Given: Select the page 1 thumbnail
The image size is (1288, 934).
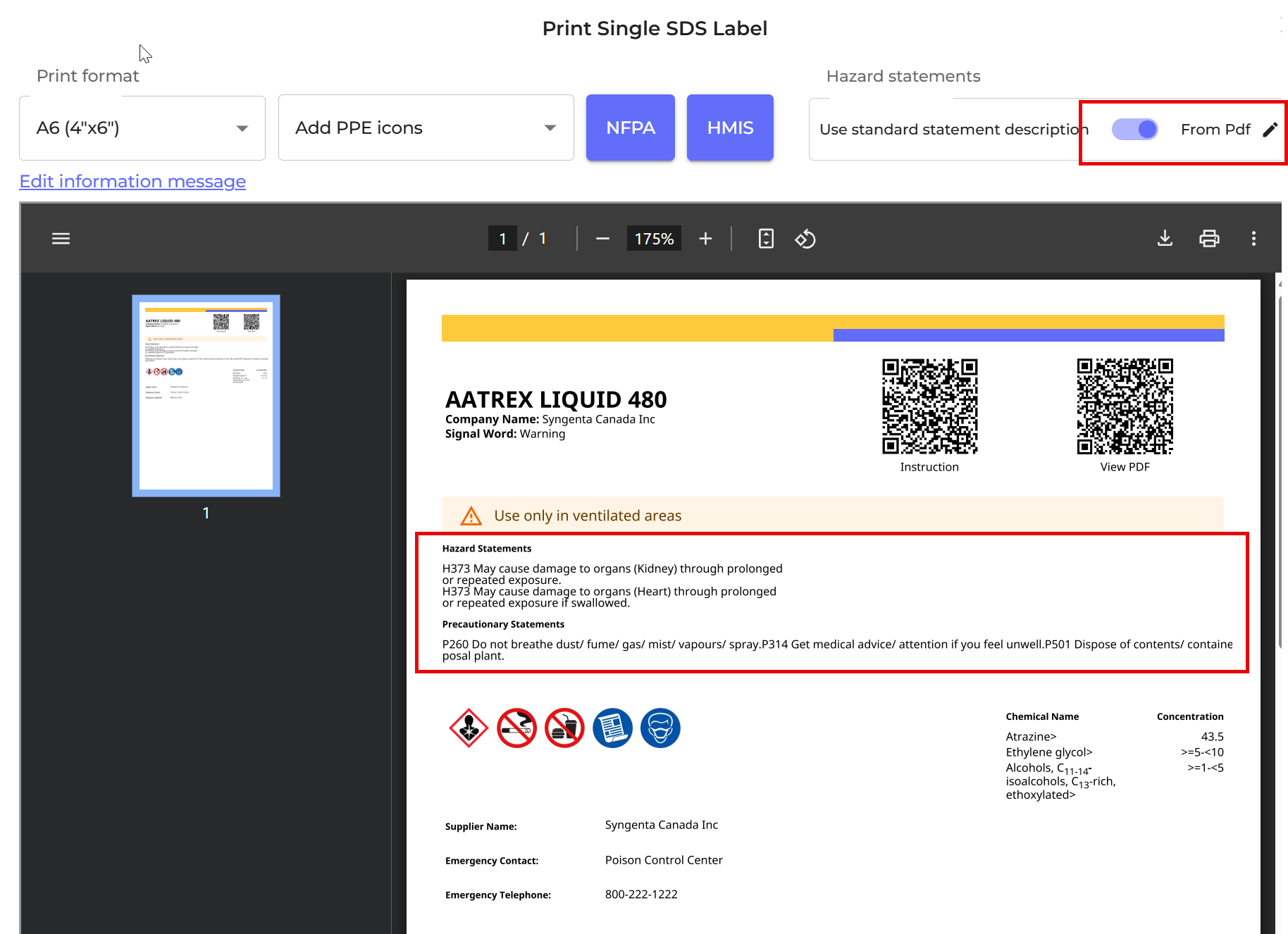Looking at the screenshot, I should point(206,396).
